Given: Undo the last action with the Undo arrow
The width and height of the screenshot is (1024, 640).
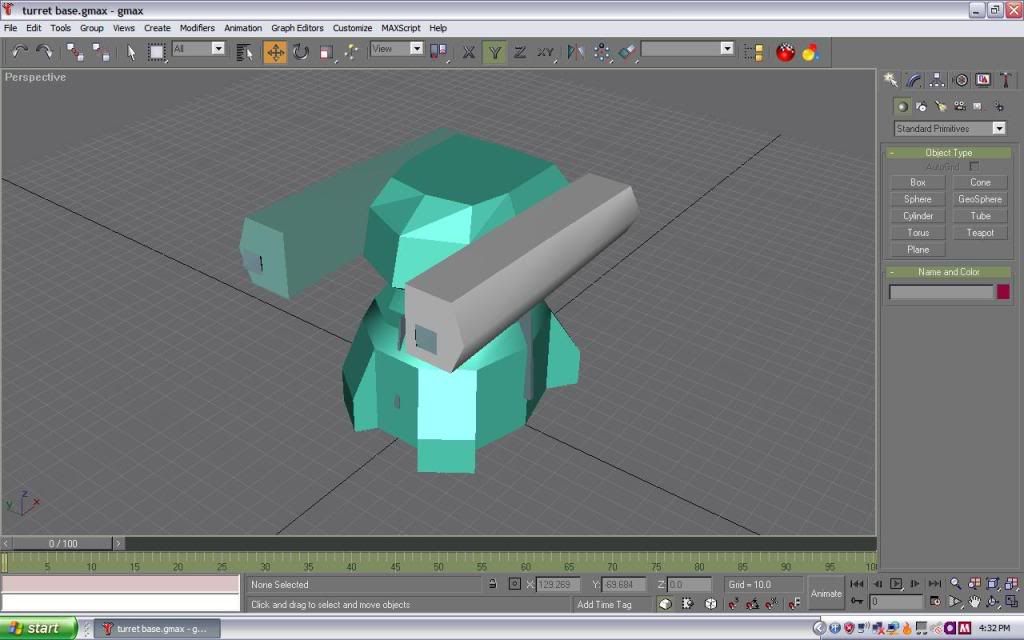Looking at the screenshot, I should [x=19, y=52].
